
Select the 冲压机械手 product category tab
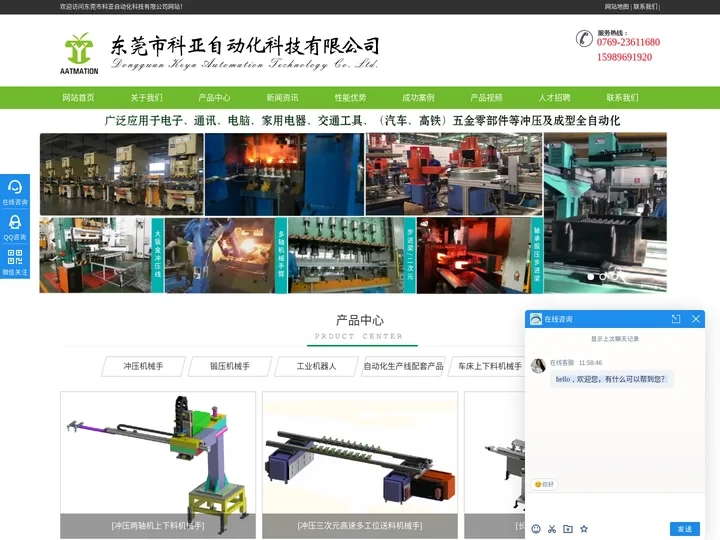pos(144,367)
